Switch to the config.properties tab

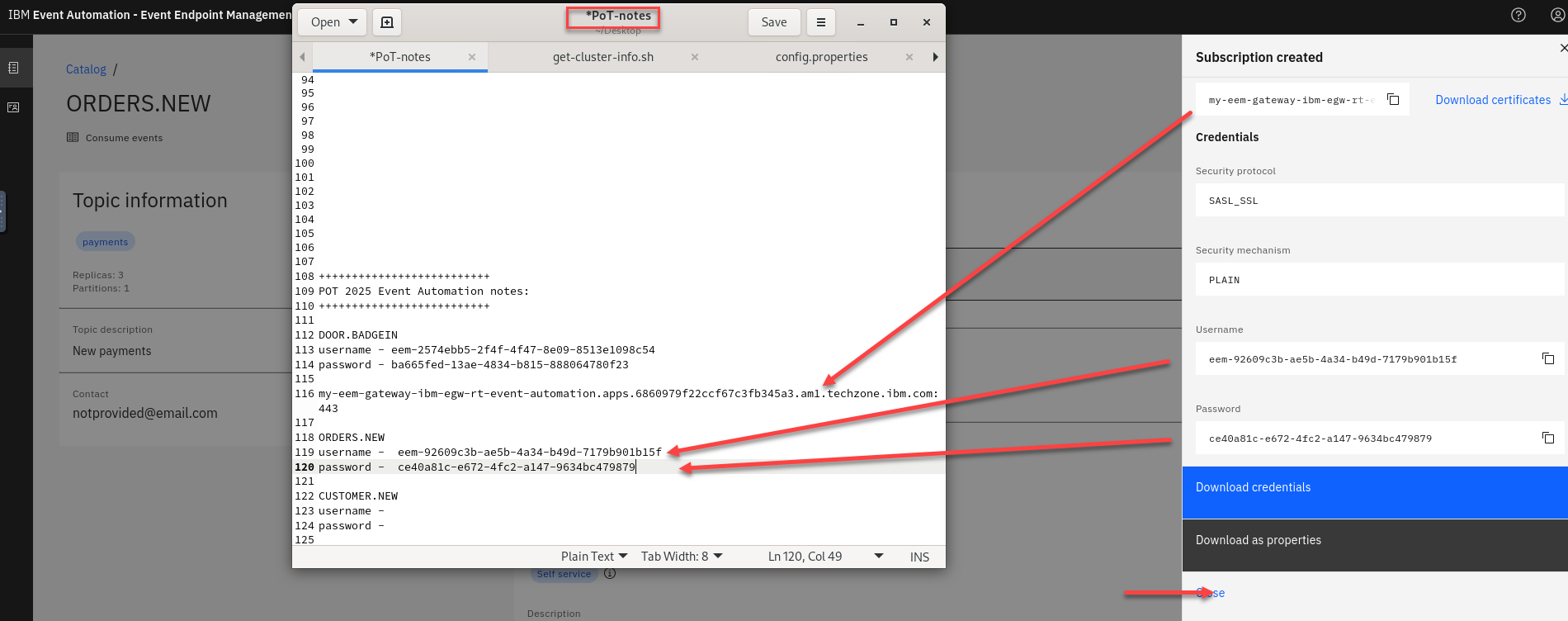[821, 57]
